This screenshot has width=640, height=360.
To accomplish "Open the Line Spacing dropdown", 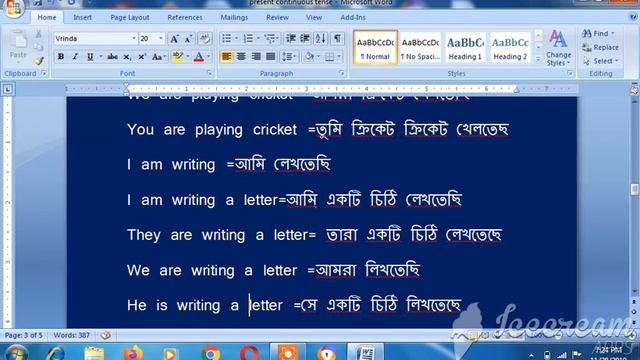I will [x=289, y=57].
